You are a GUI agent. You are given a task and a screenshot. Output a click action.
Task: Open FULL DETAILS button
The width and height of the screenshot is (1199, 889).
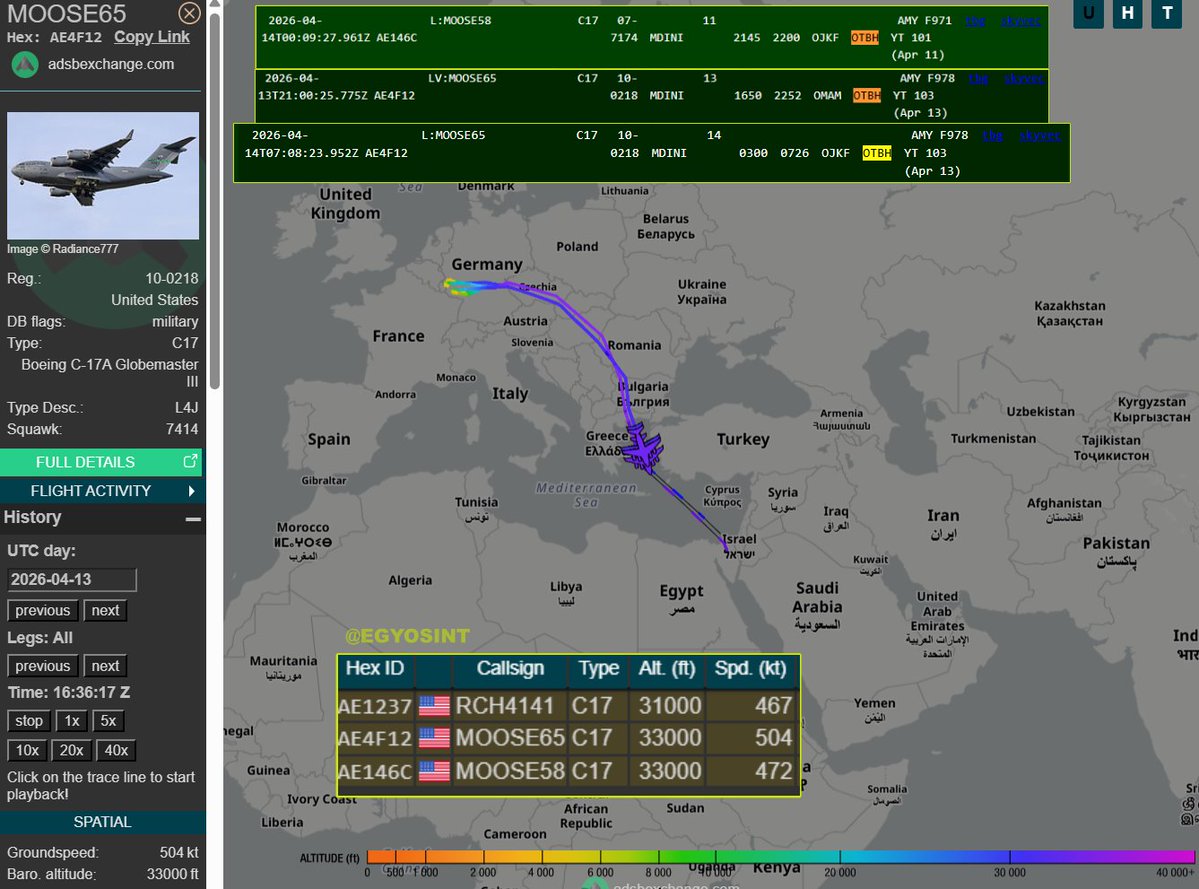coord(101,462)
